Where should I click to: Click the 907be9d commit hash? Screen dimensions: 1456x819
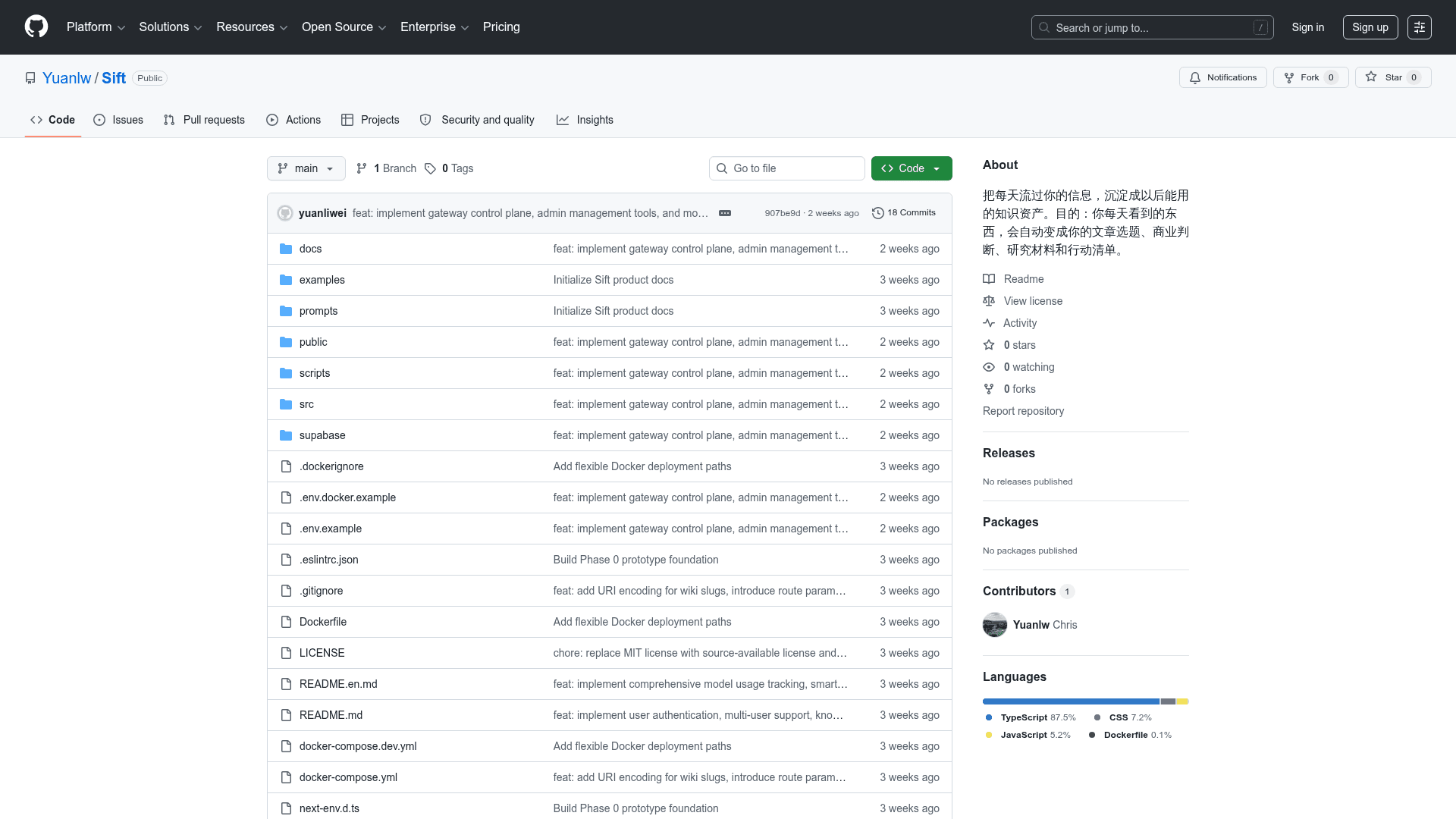(782, 213)
